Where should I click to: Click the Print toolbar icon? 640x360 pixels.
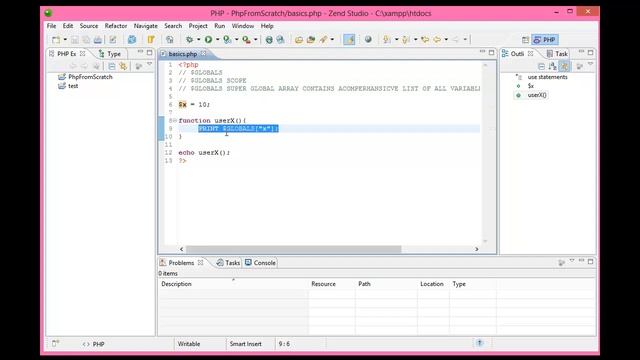(x=98, y=40)
